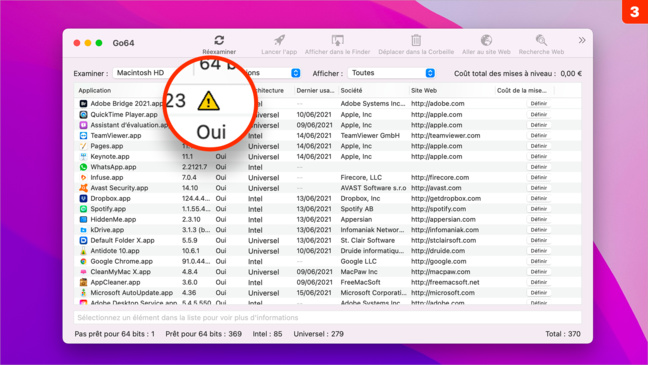Click Définir button for Dropbox row
The image size is (648, 365).
pyautogui.click(x=538, y=198)
